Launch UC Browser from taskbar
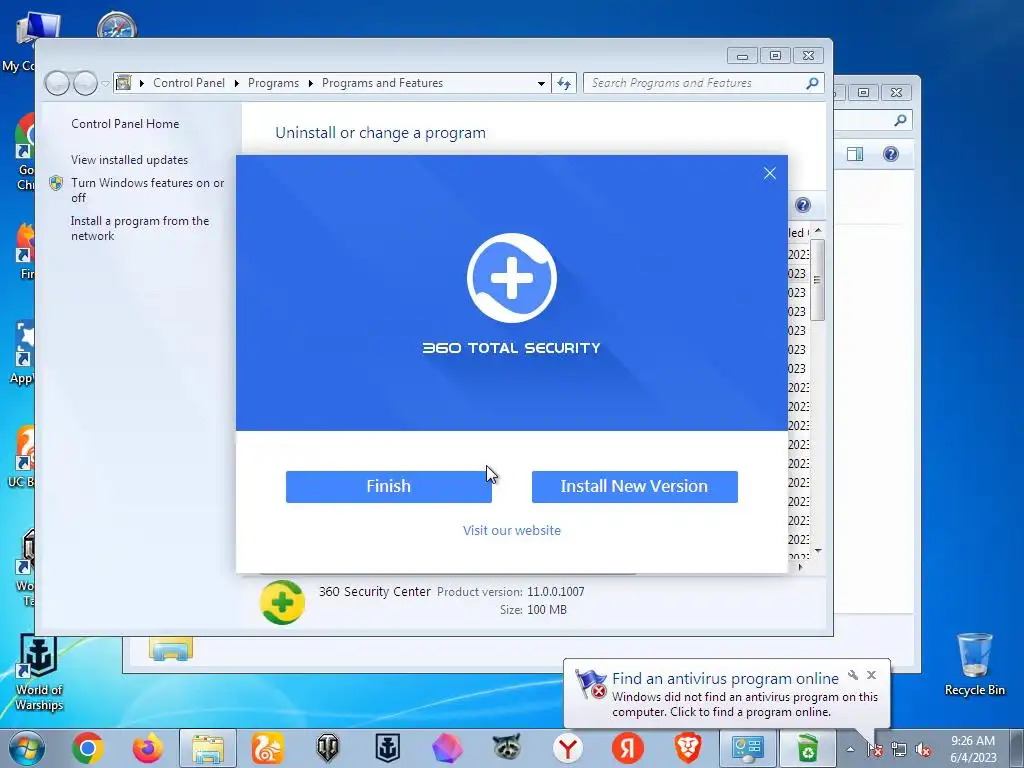This screenshot has width=1024, height=768. 268,748
